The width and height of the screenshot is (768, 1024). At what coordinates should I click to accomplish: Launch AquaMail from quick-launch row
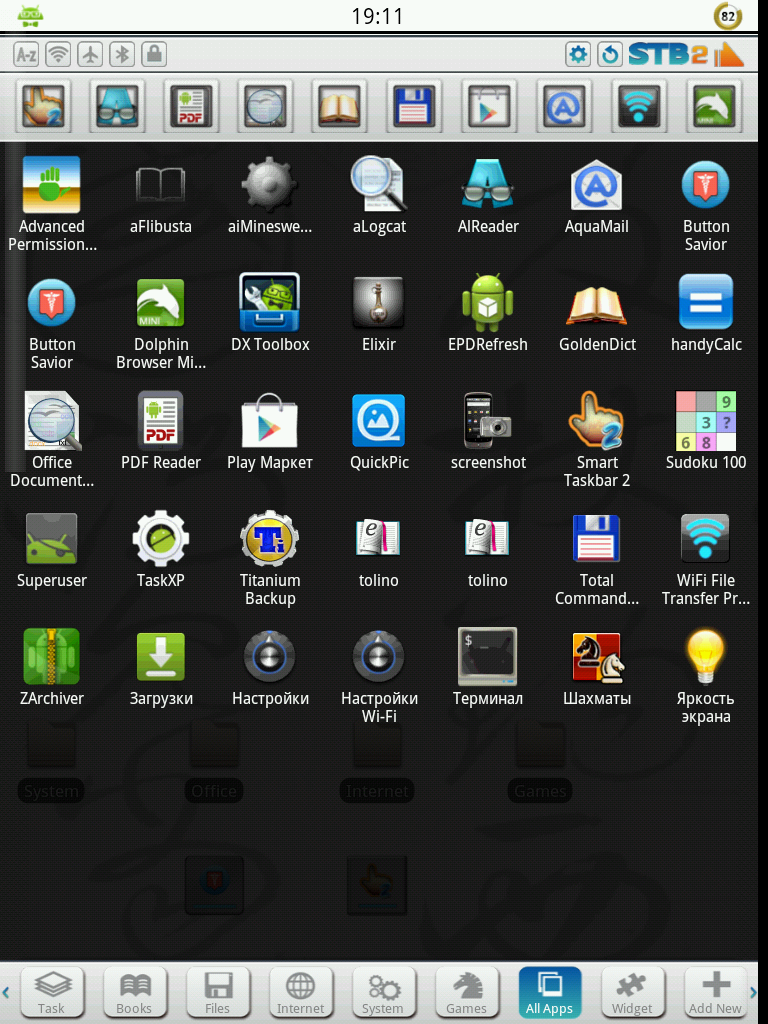[564, 105]
